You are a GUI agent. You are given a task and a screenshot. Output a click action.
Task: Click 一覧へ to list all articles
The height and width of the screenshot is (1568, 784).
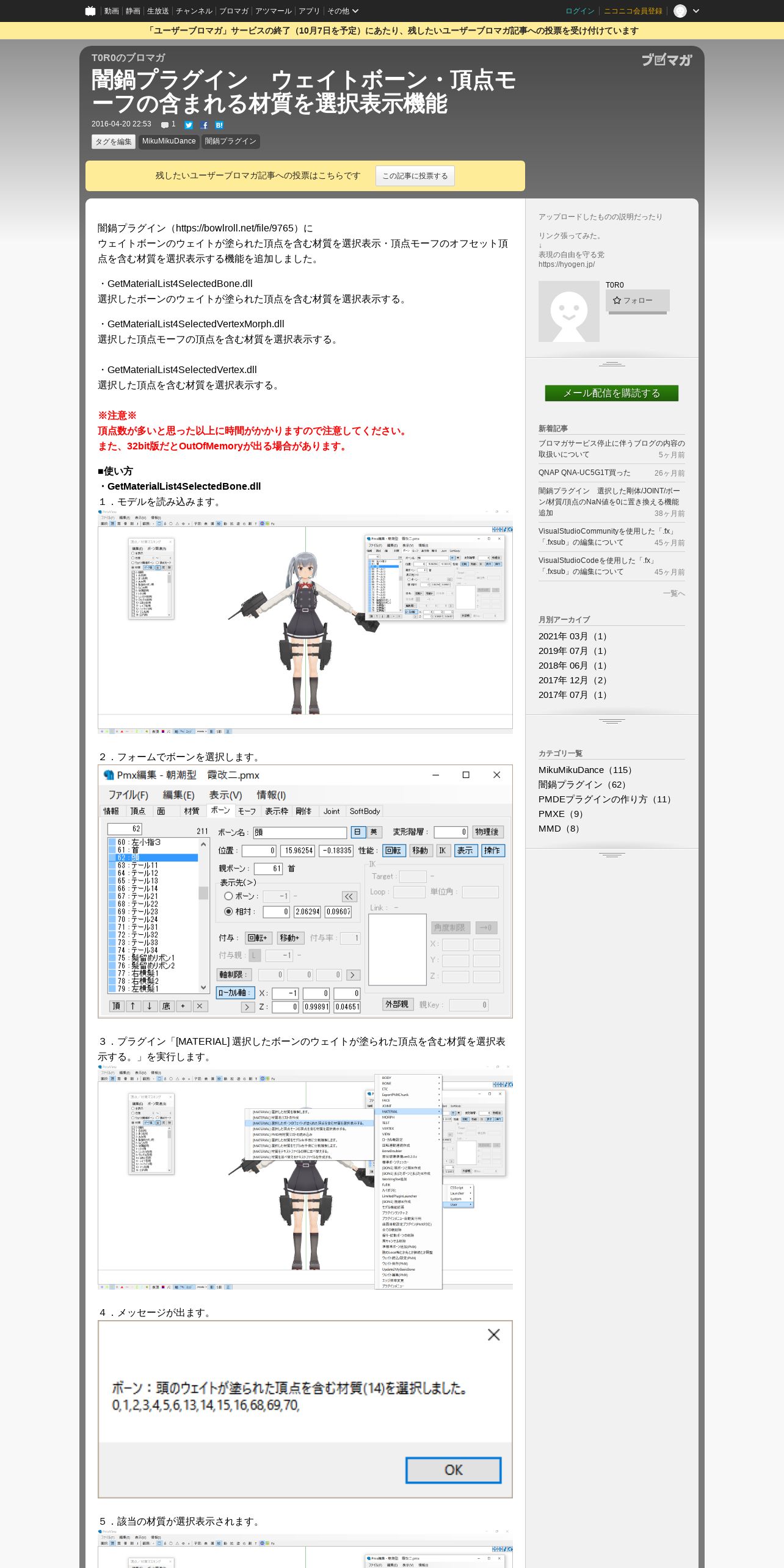673,593
